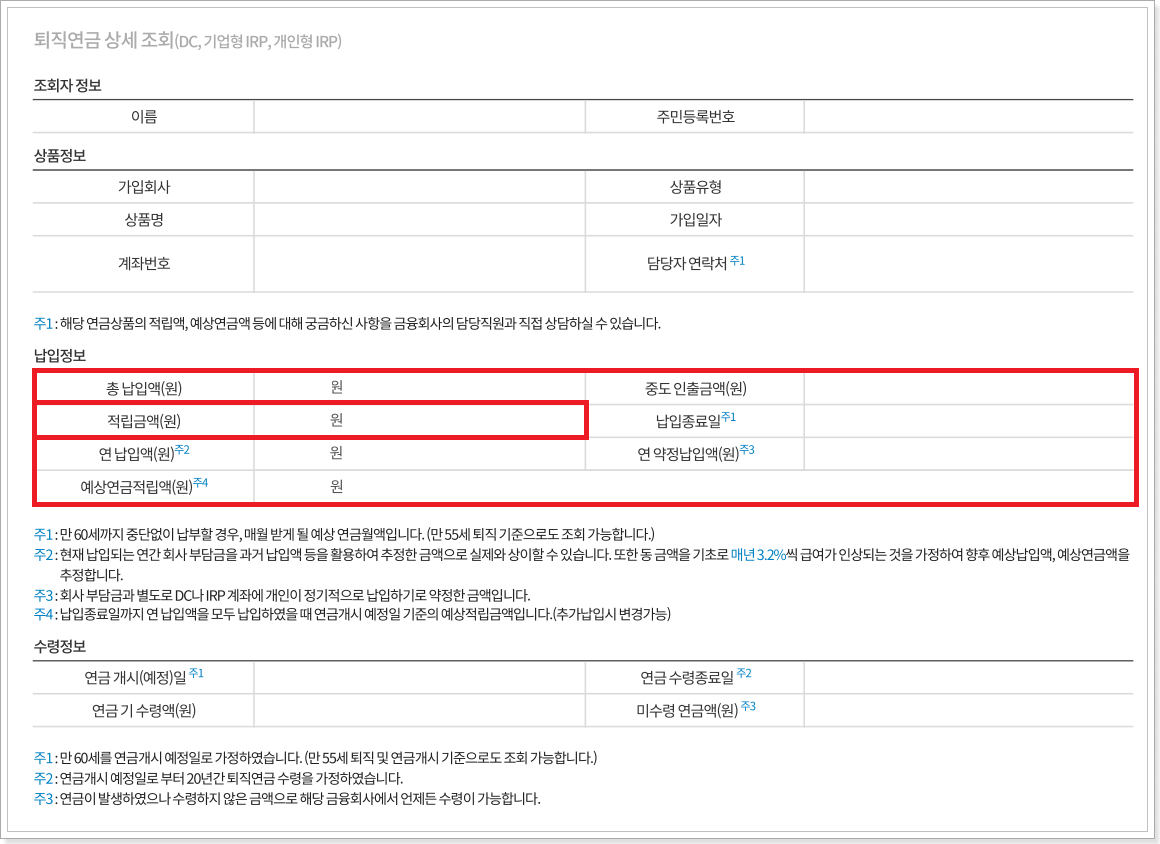Select the '수령정보' section heading
This screenshot has height=844, width=1160.
tap(60, 646)
